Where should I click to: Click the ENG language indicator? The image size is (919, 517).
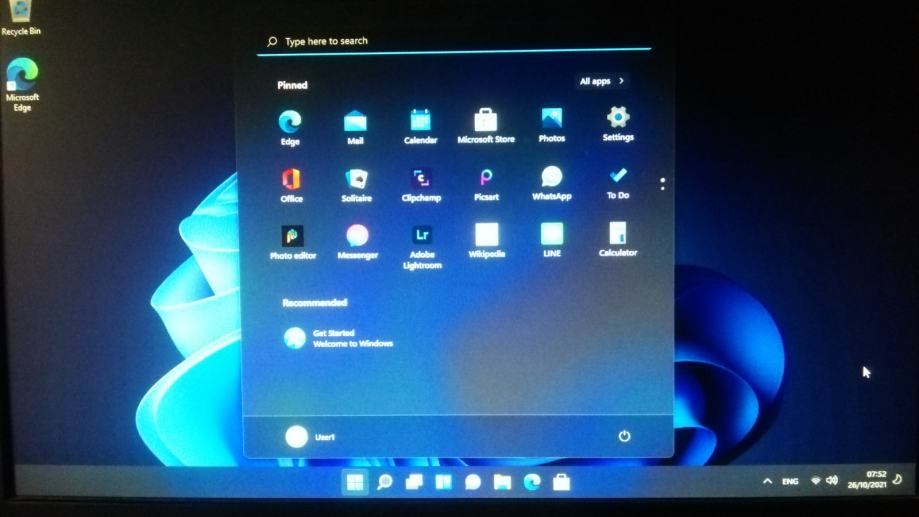coord(790,481)
